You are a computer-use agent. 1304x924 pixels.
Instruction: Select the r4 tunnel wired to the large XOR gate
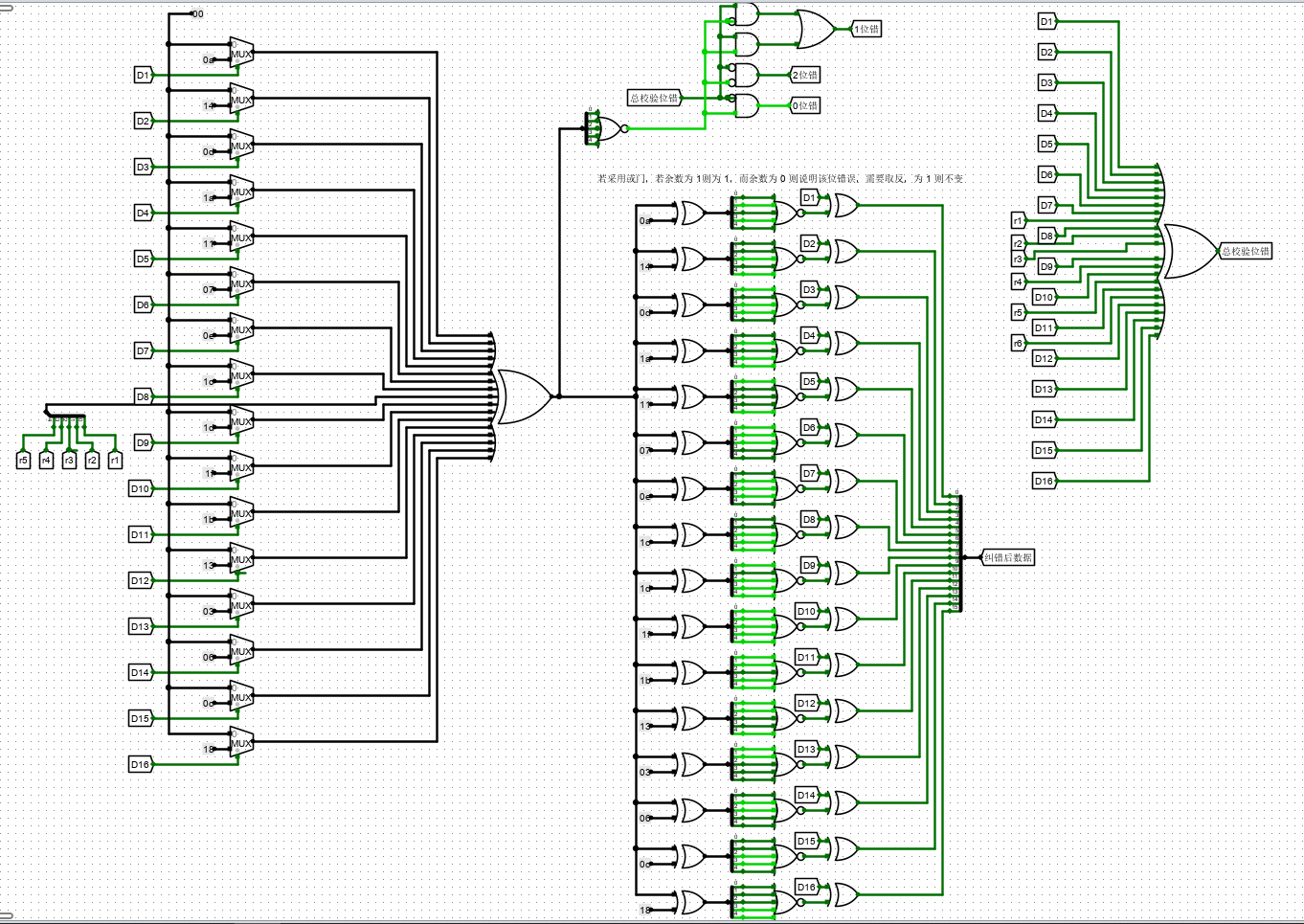(1018, 282)
